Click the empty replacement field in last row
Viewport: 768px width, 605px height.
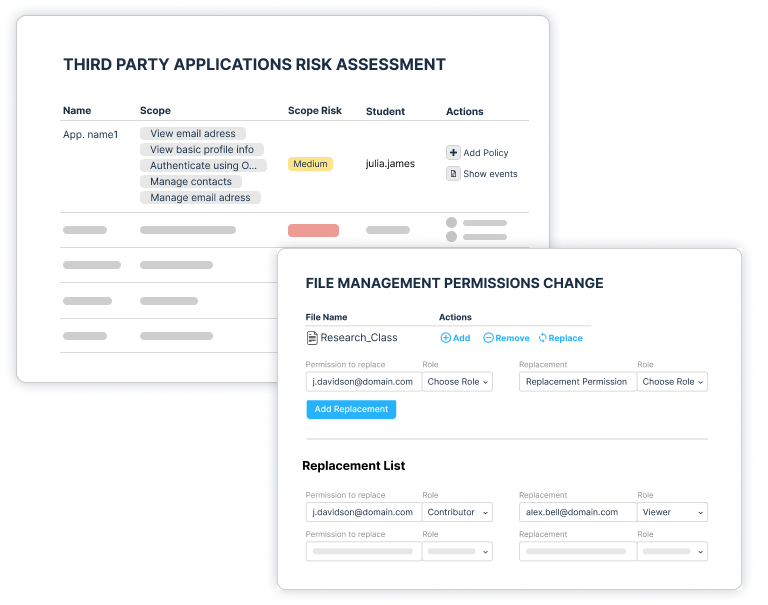coord(578,551)
